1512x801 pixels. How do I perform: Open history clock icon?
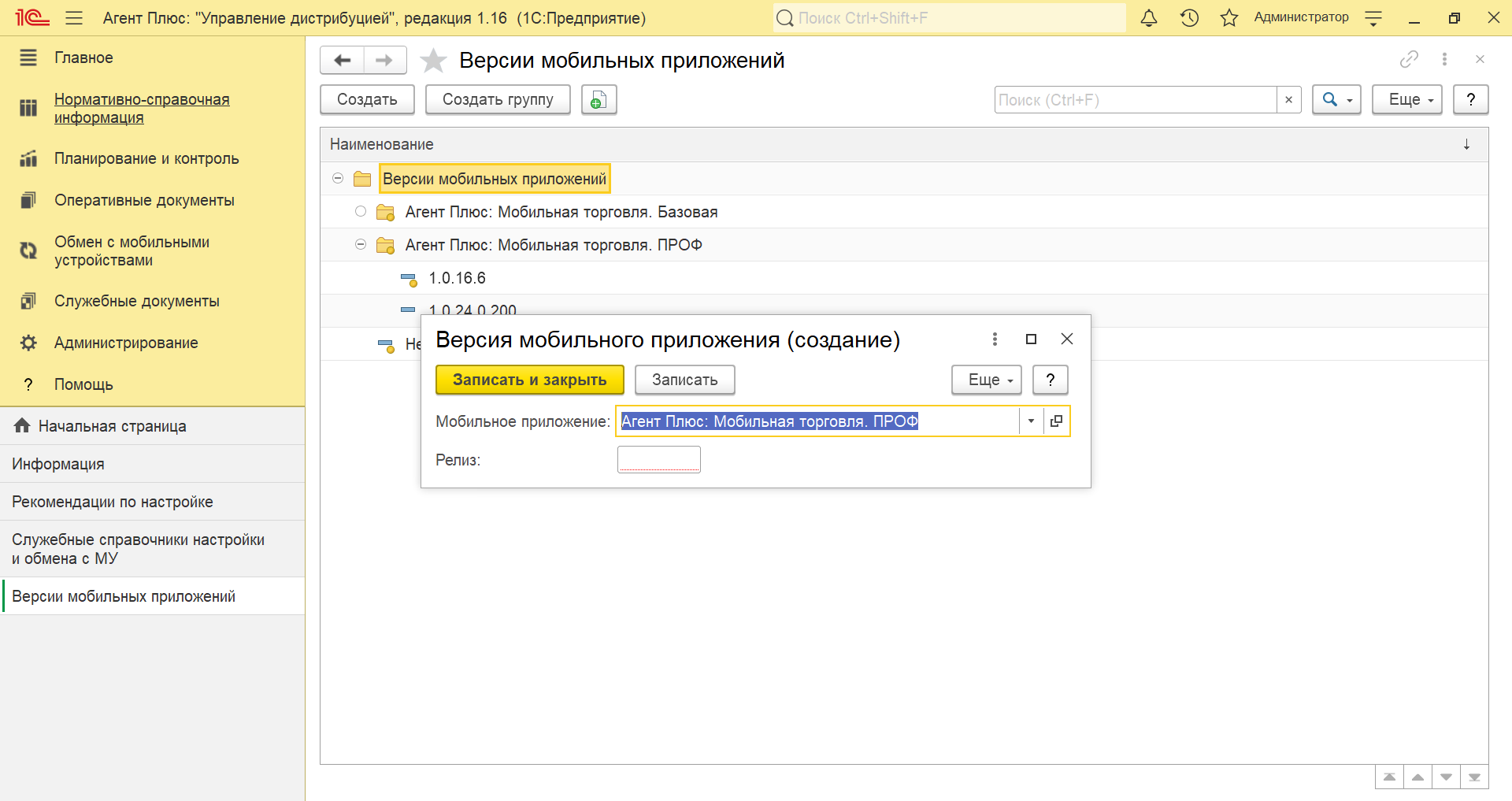point(1189,18)
